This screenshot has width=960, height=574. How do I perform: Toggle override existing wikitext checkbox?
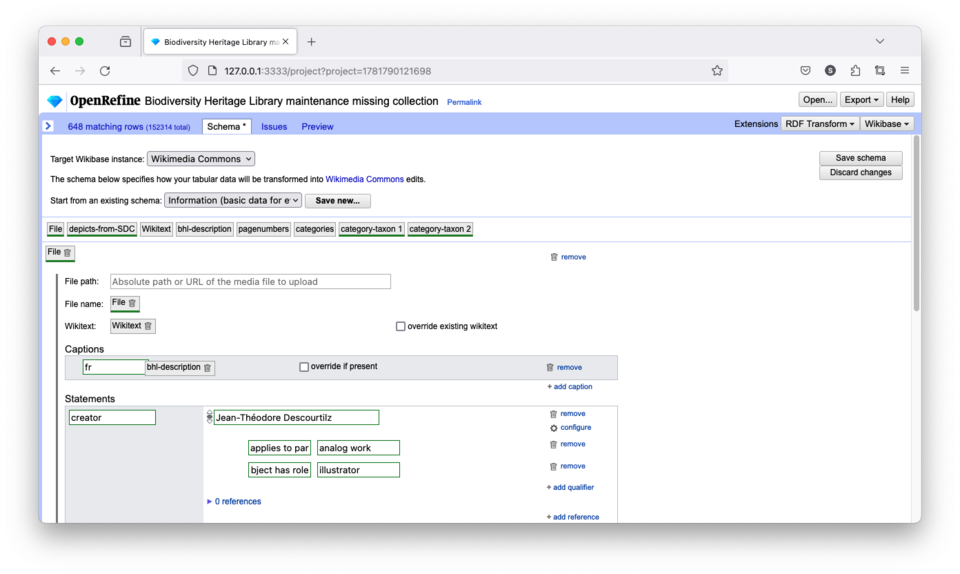(400, 326)
